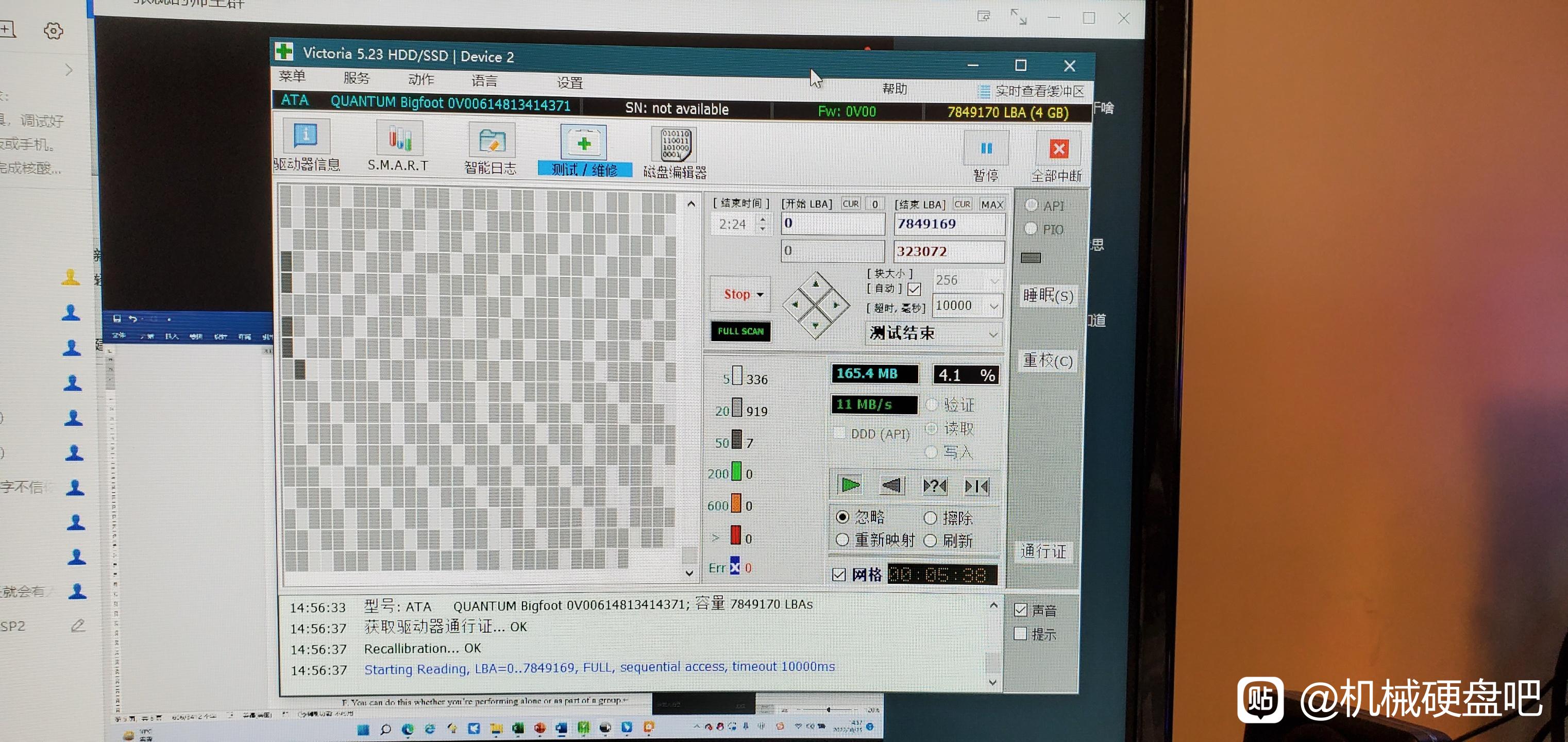Screen dimensions: 1568x742
Task: Open the 帮助 help menu
Action: (x=894, y=89)
